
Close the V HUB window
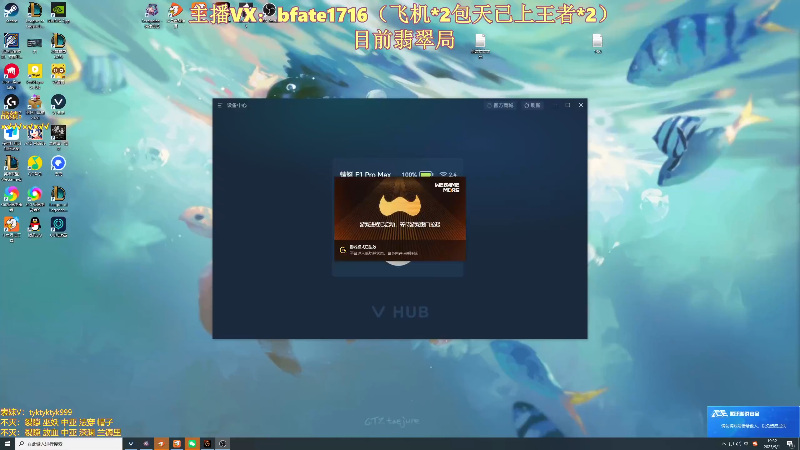(581, 105)
